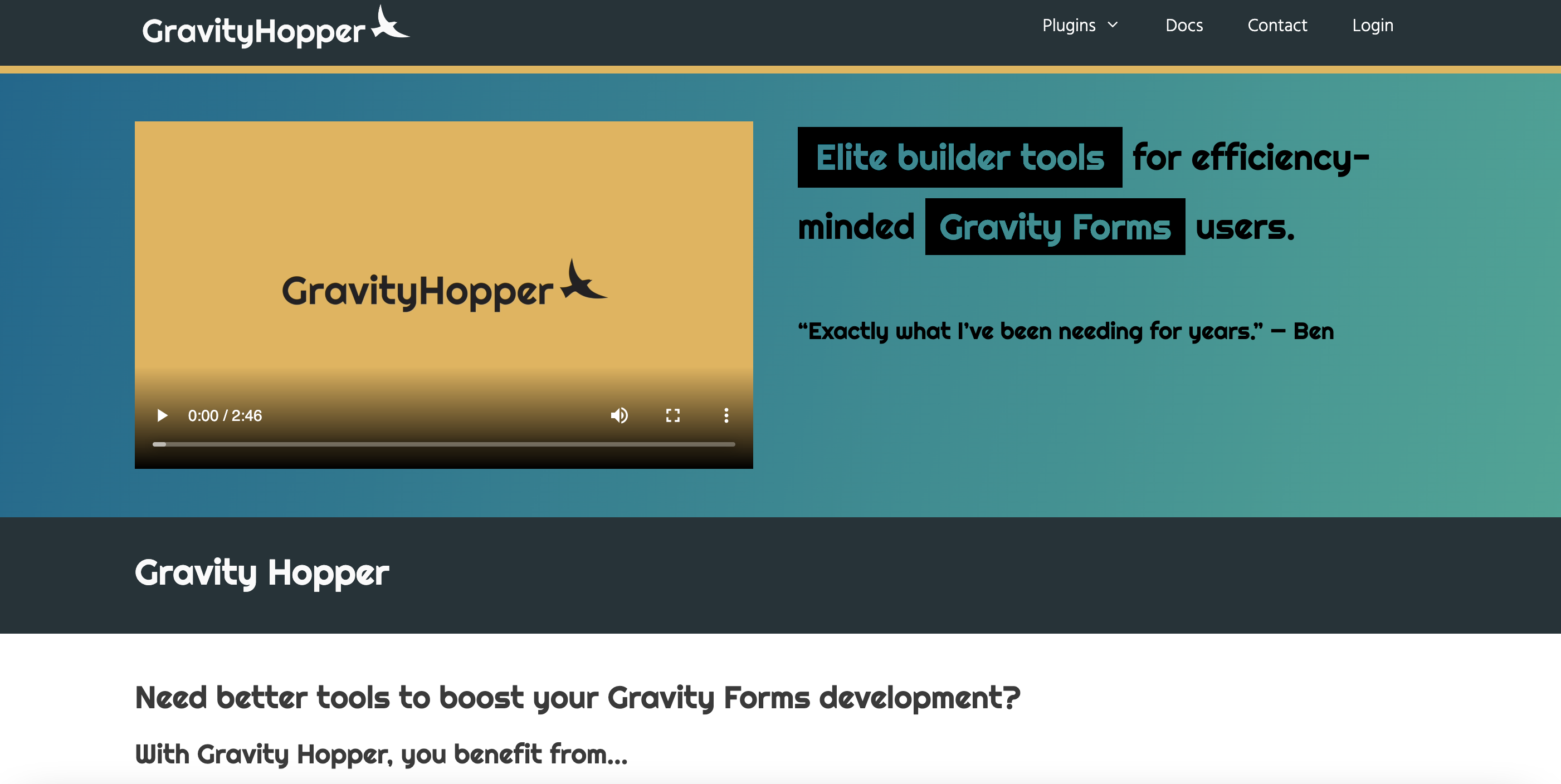Expand the Plugins dropdown menu
Screen dimensions: 1561x784
coord(1080,26)
